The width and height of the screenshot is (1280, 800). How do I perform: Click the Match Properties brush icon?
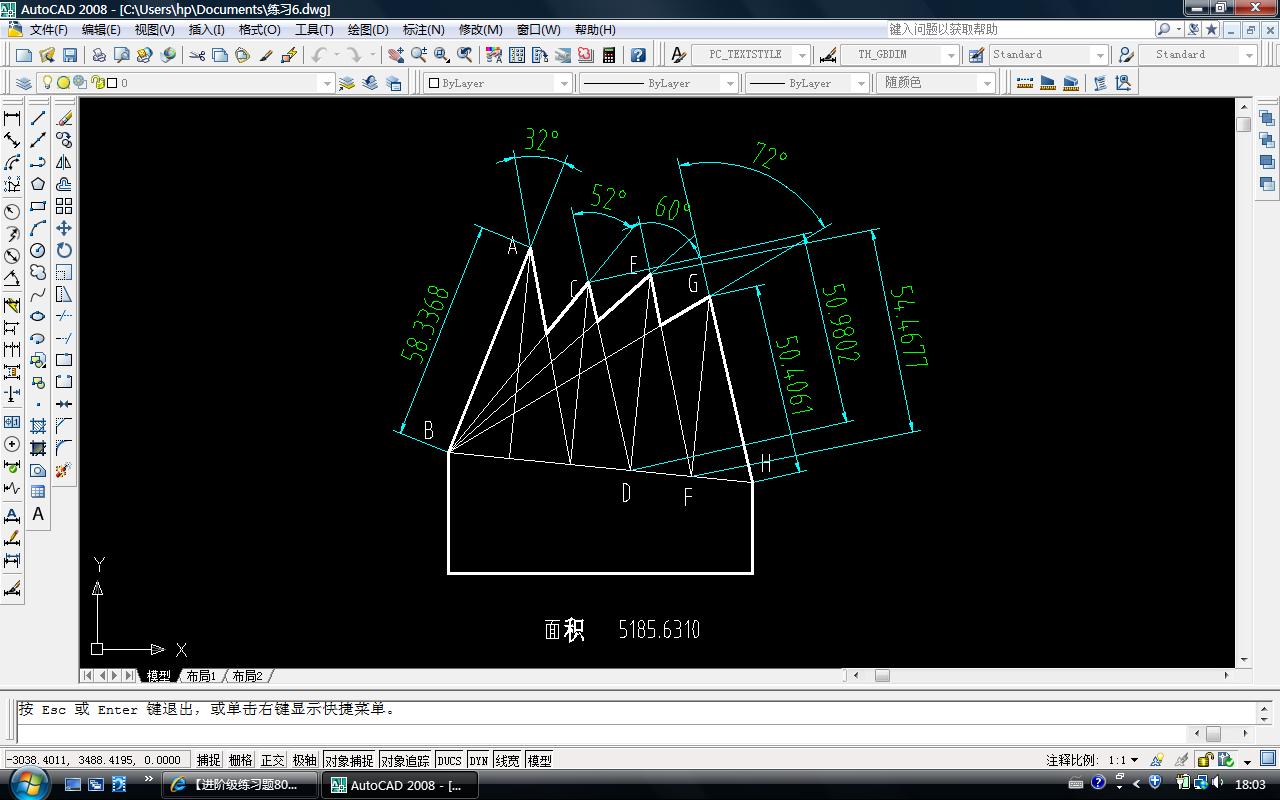click(x=267, y=55)
